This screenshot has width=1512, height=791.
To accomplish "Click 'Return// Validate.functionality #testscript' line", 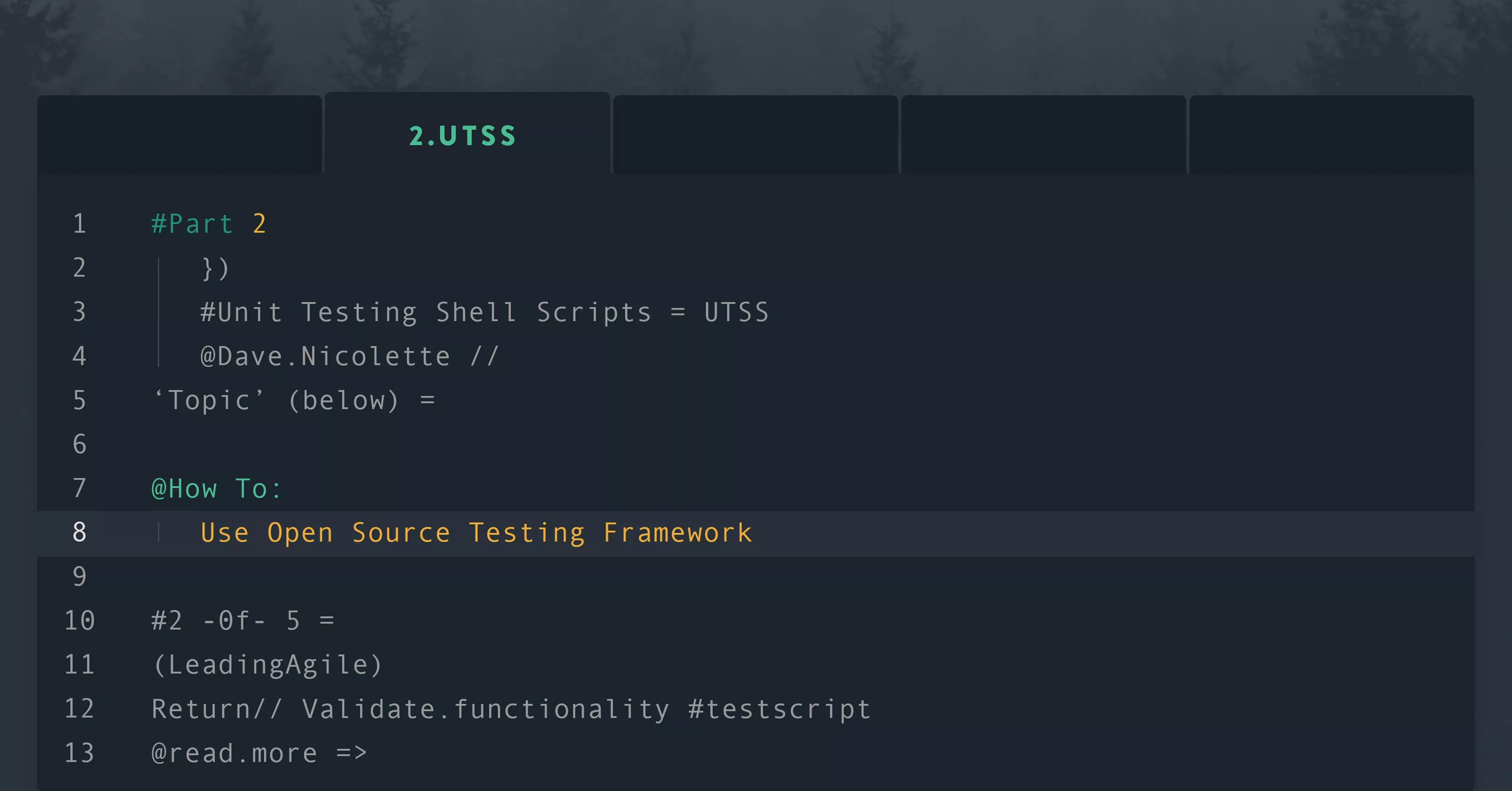I will (511, 709).
